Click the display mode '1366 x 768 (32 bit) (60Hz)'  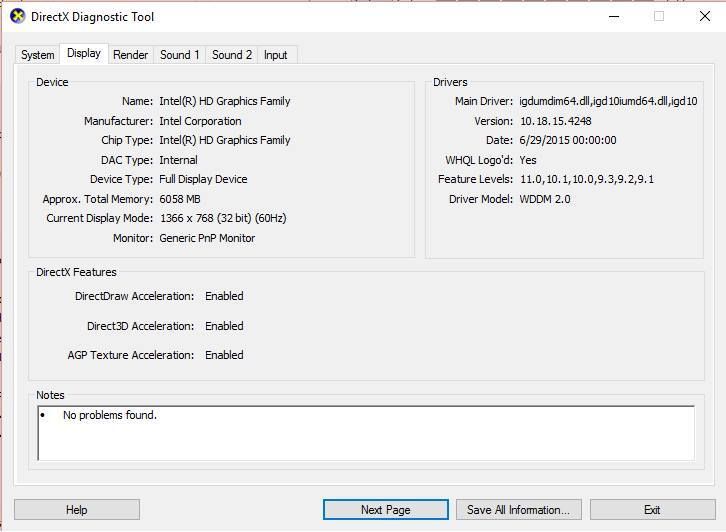(223, 218)
